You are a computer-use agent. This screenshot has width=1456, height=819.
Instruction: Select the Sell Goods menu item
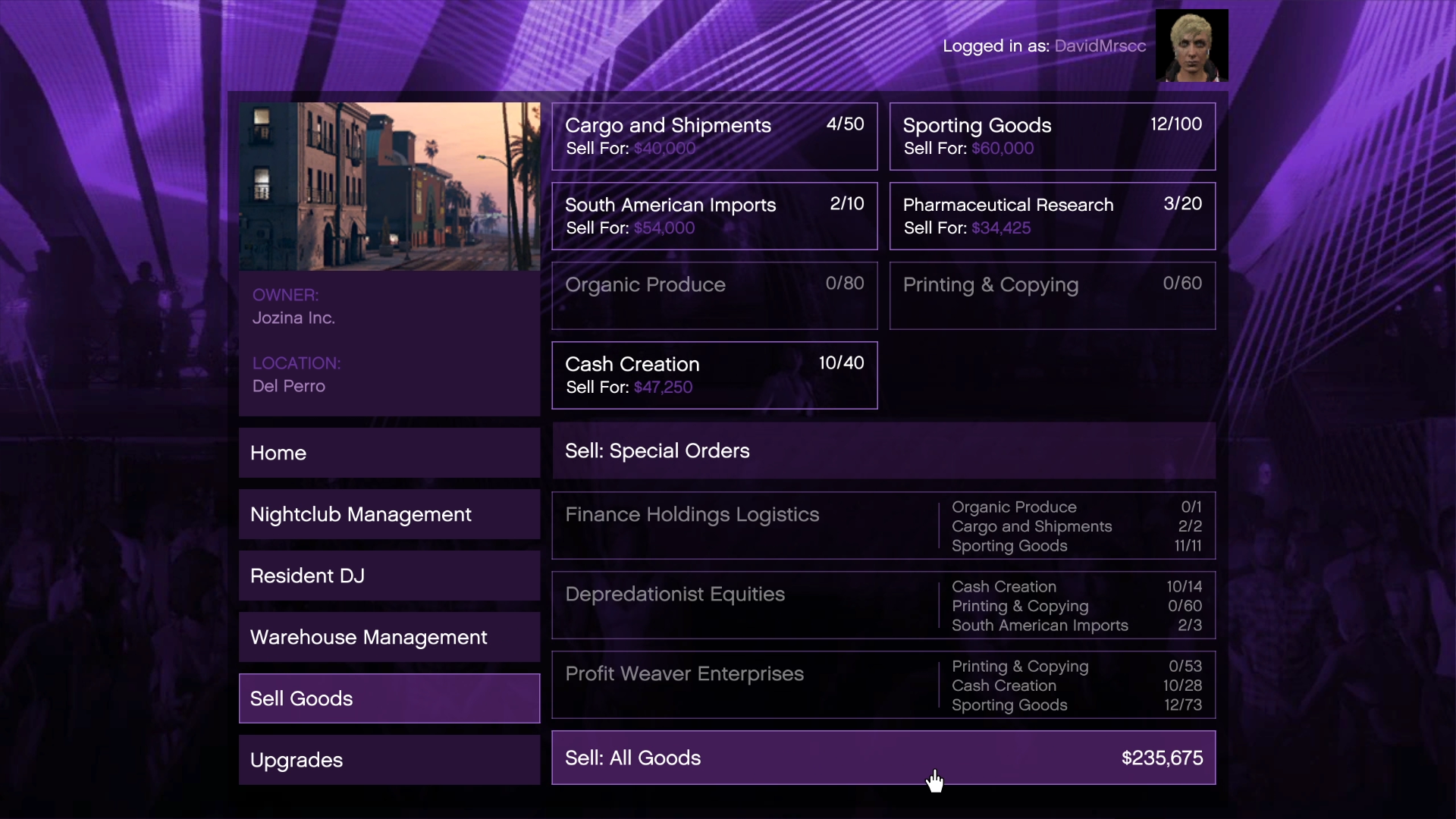tap(389, 698)
